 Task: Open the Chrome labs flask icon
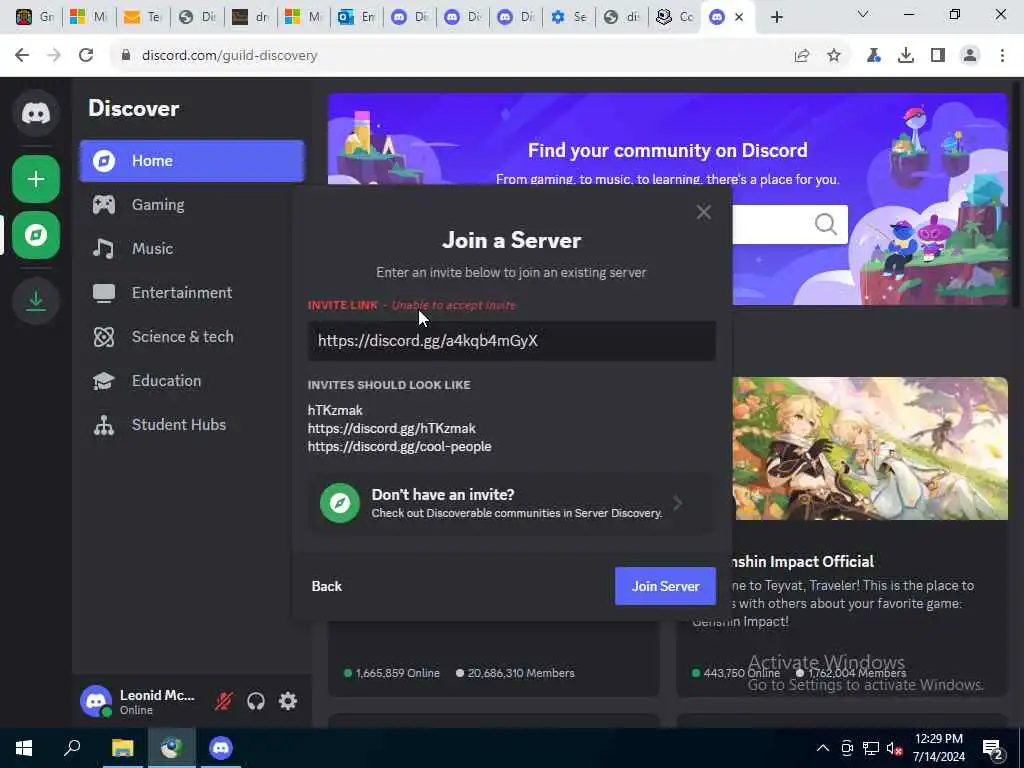coord(873,56)
